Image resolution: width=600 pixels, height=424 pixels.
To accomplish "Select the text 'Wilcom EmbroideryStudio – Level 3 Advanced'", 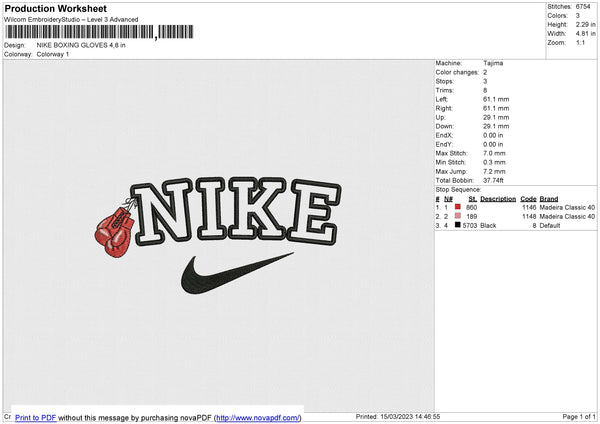I will click(x=71, y=20).
